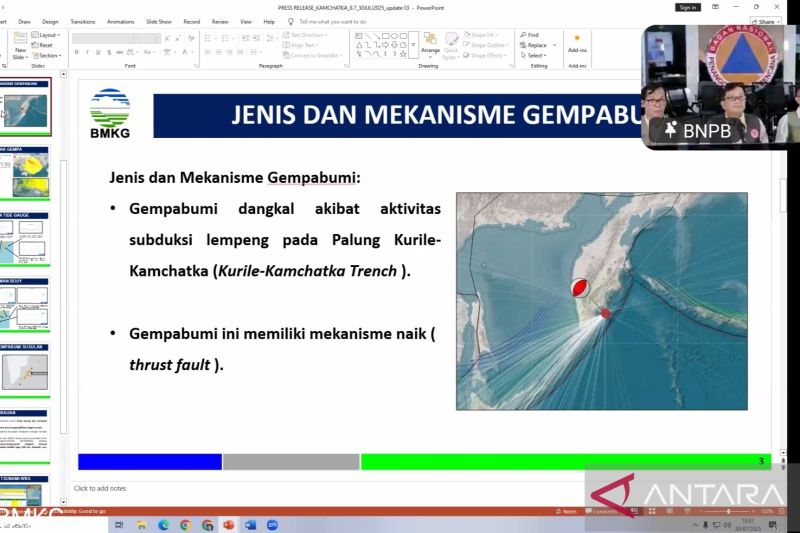Open PowerPoint from the Windows taskbar
This screenshot has height=533, width=800.
[228, 524]
